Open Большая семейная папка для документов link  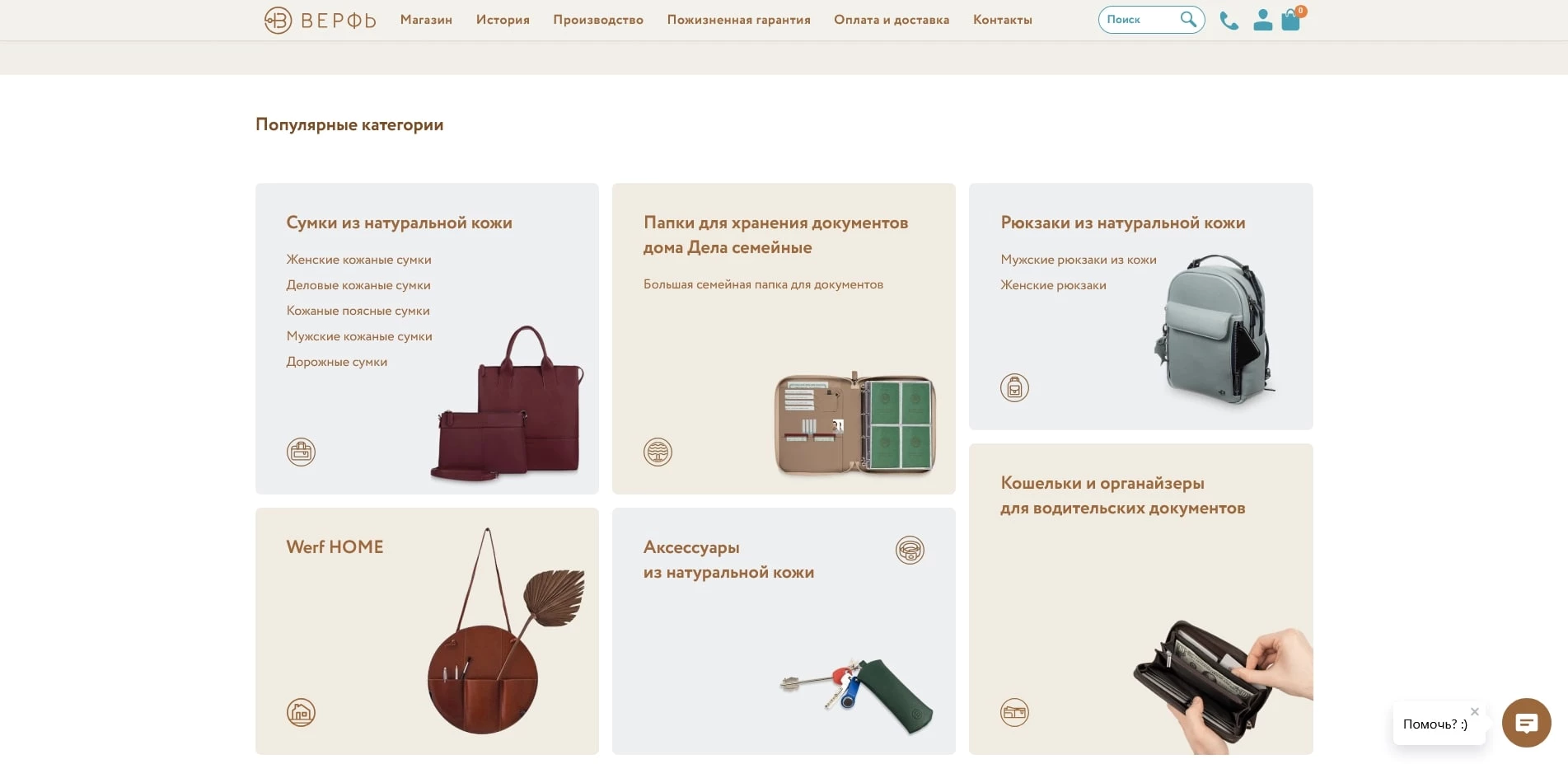point(763,284)
